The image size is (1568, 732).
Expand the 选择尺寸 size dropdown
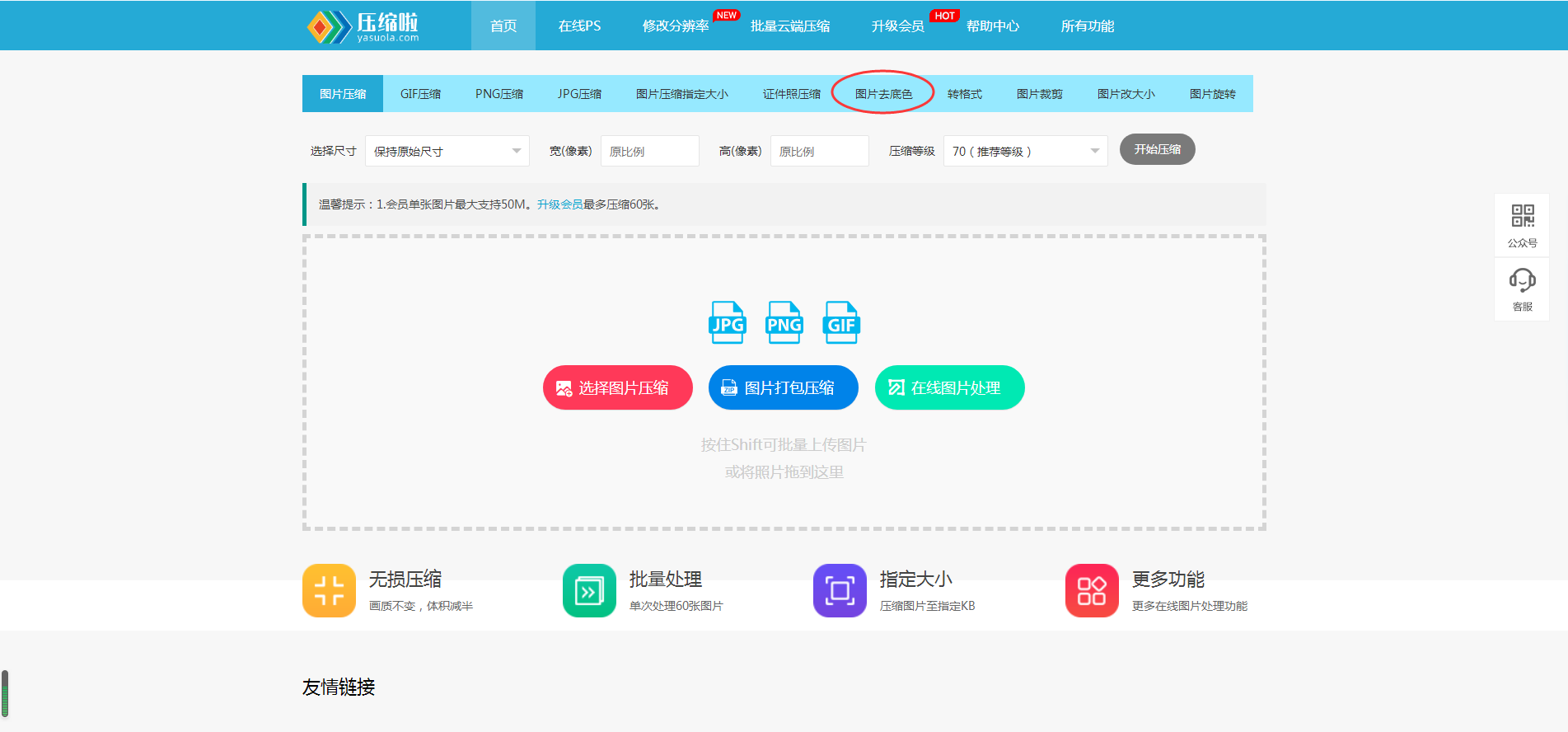[x=447, y=151]
